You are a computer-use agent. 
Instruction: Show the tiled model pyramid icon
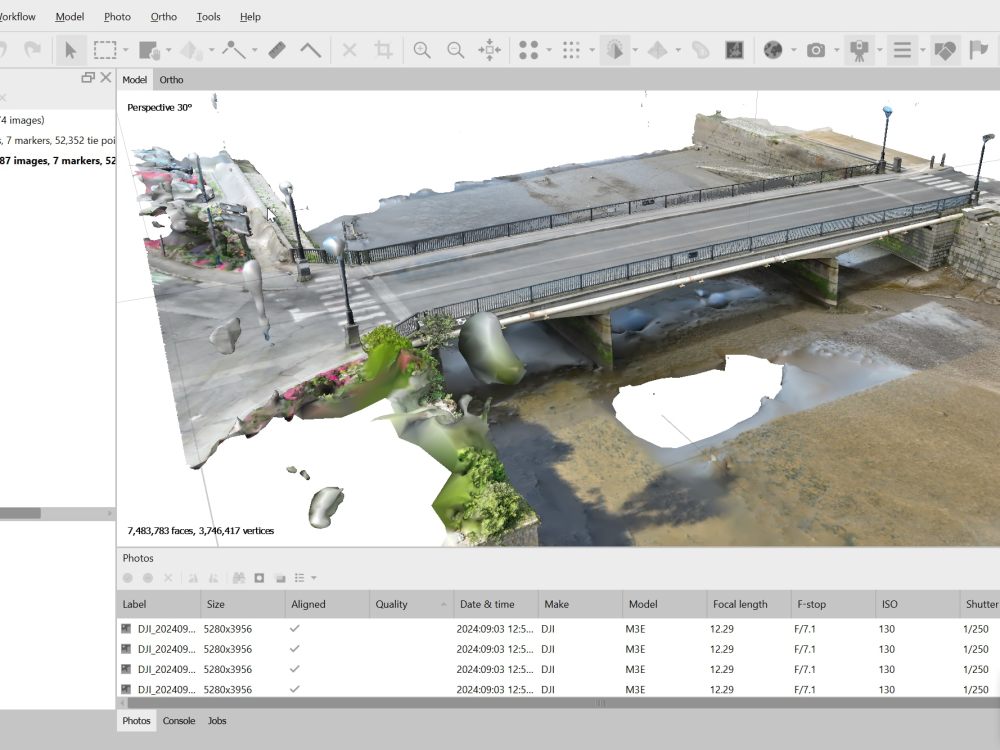pos(658,50)
